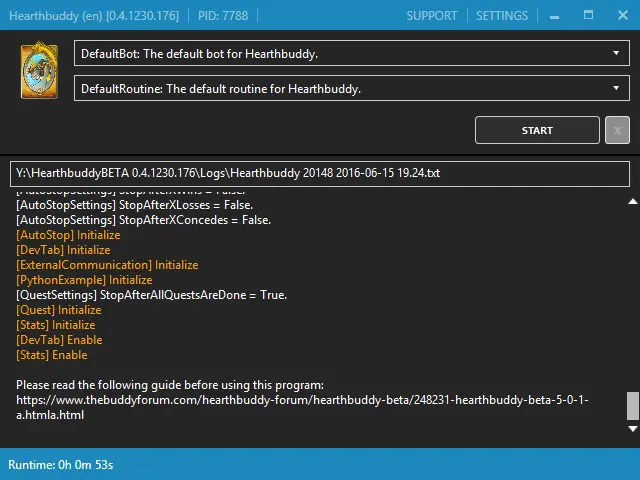
Task: Click the log scrollbar down arrow
Action: [x=631, y=429]
